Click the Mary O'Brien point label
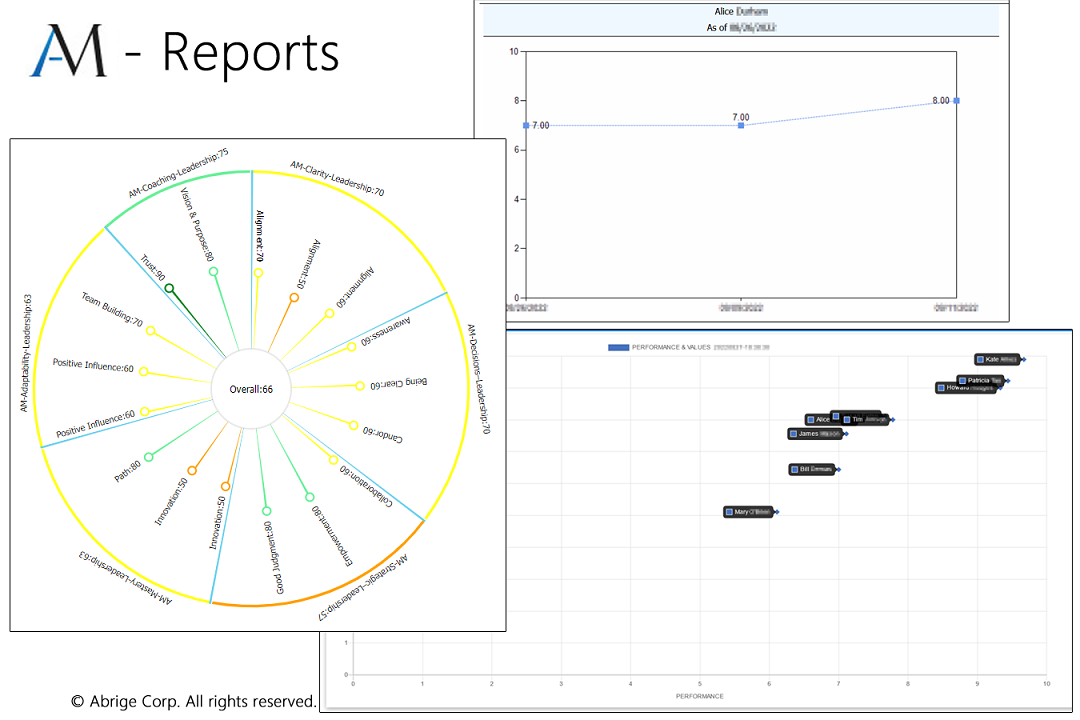Screen dimensions: 1080x720 [x=749, y=512]
